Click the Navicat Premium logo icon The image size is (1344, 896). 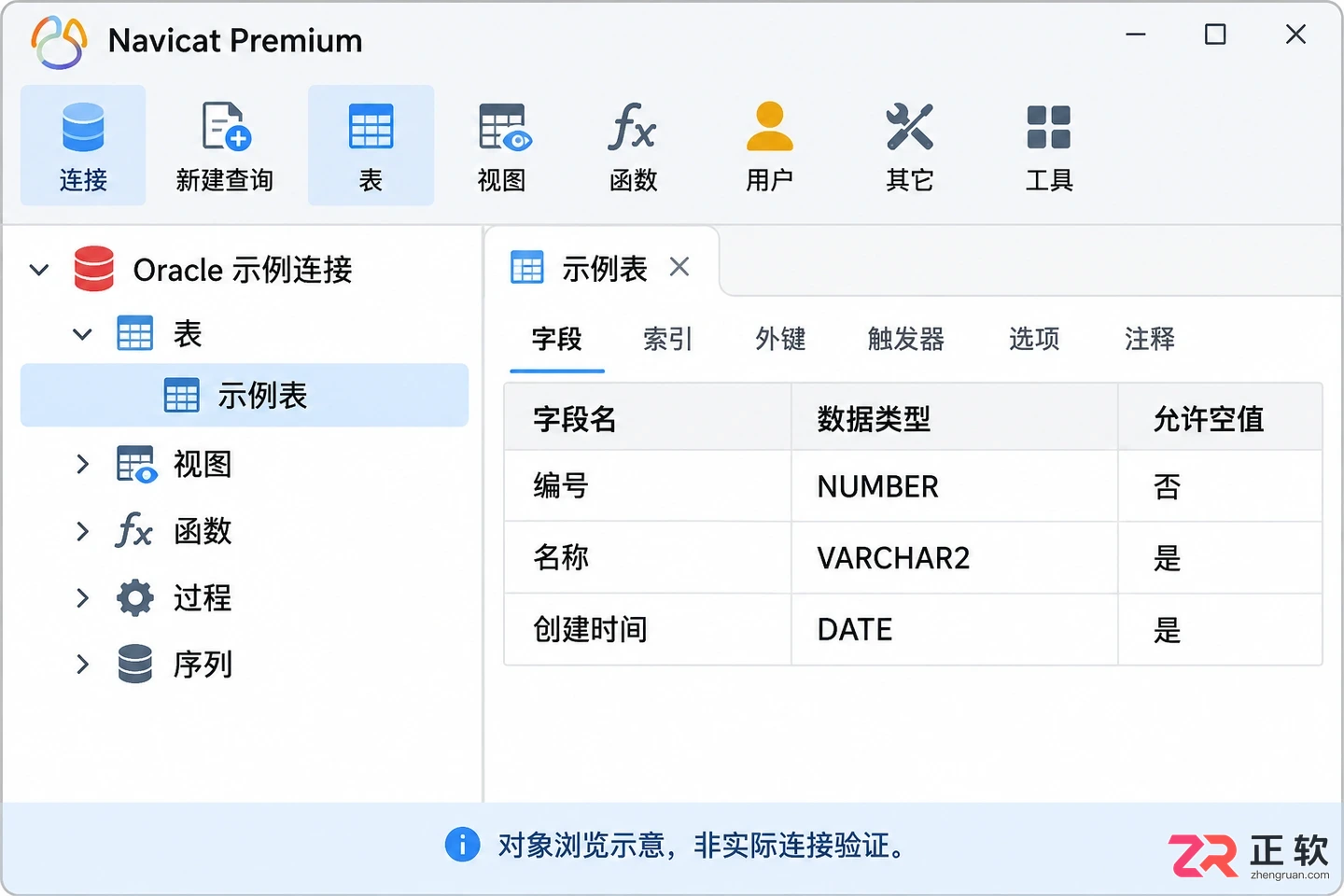(x=59, y=42)
